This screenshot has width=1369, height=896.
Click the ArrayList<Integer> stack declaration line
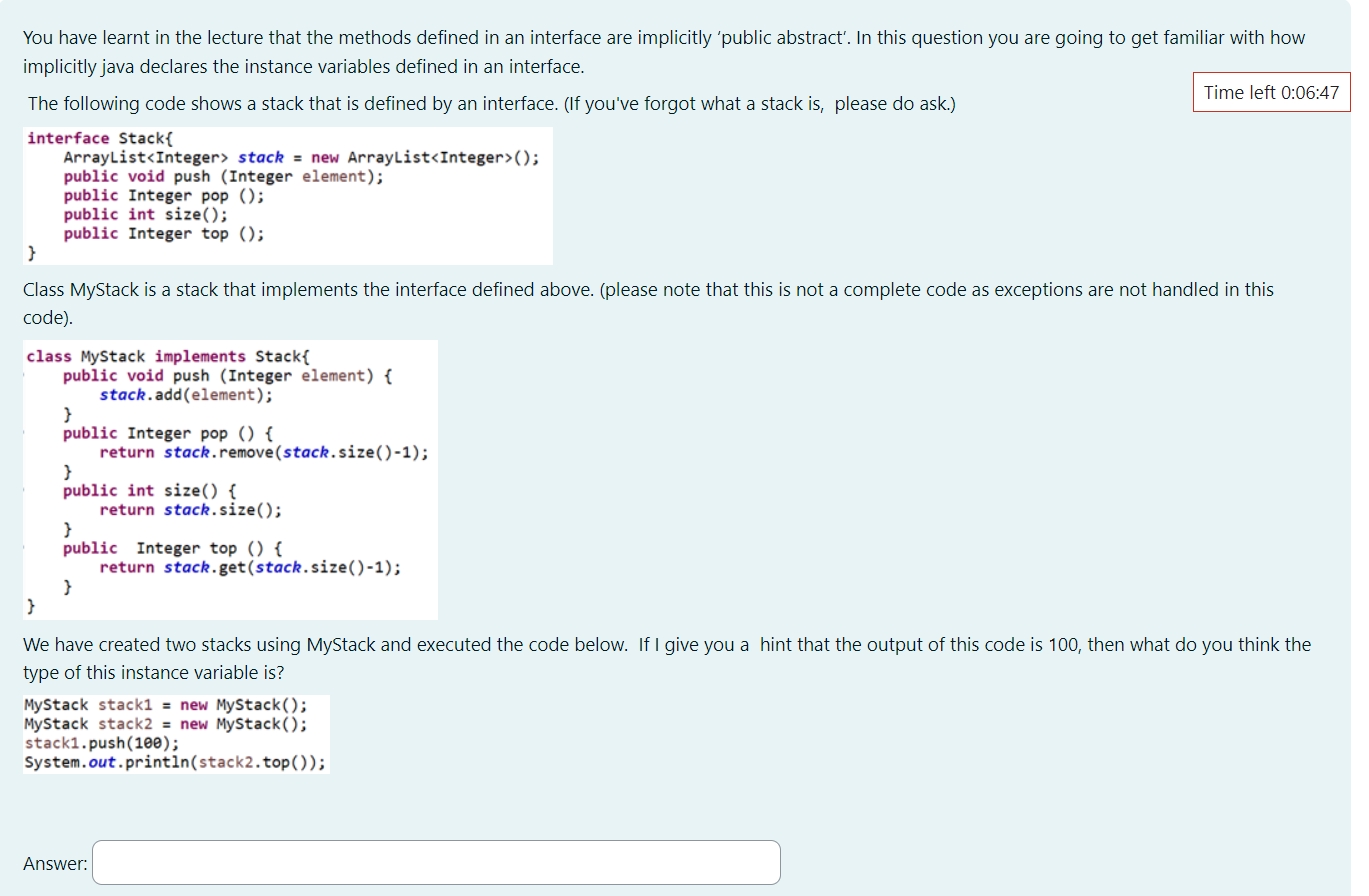click(x=300, y=157)
